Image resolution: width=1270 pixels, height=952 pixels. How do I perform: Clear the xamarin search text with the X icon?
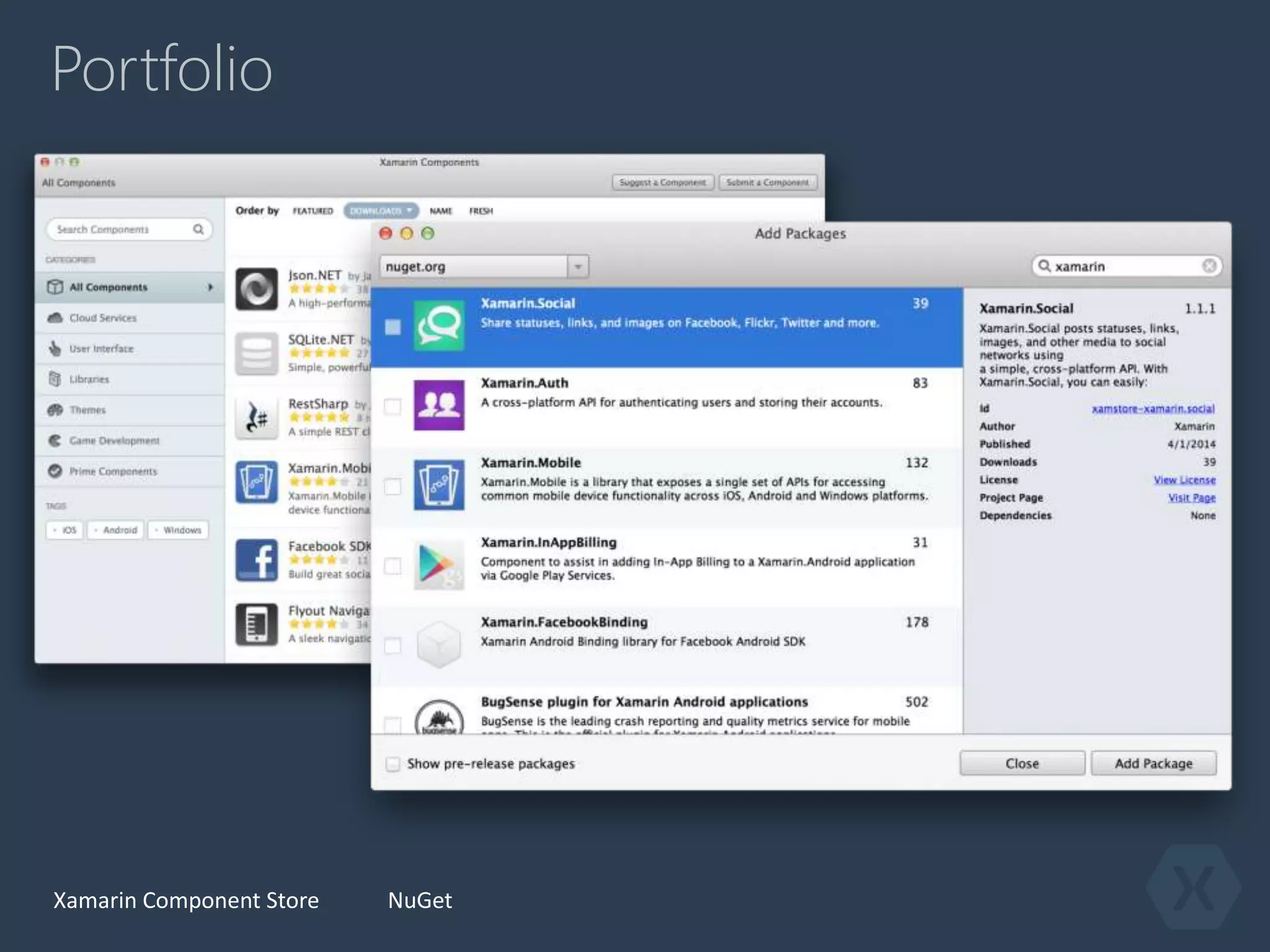tap(1209, 266)
